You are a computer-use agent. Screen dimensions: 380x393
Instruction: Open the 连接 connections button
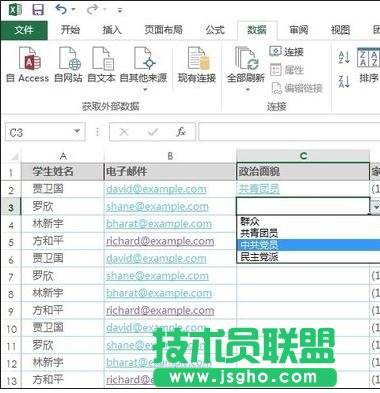pos(287,51)
